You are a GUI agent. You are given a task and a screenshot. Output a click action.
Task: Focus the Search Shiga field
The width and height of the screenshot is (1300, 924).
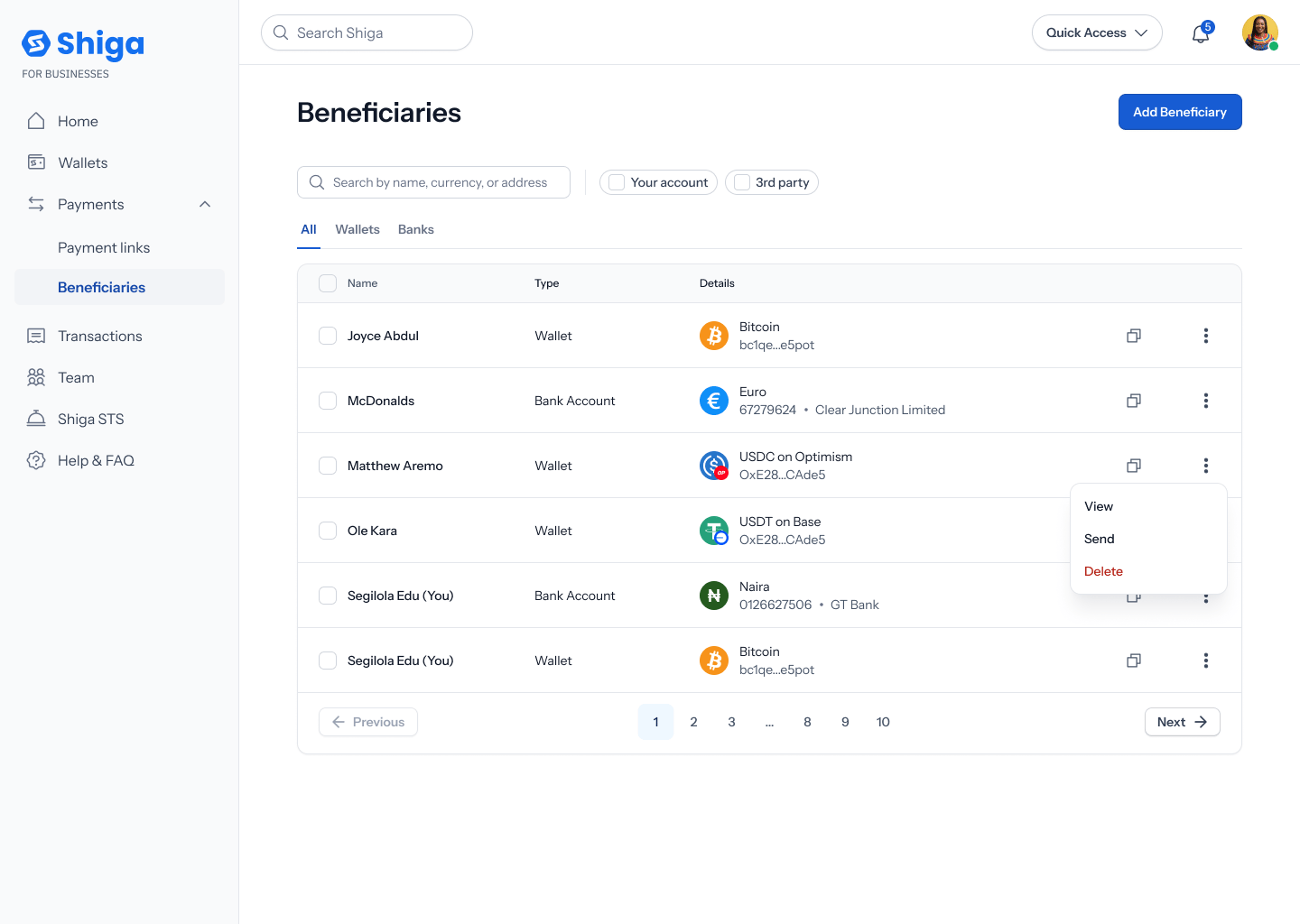(x=367, y=32)
